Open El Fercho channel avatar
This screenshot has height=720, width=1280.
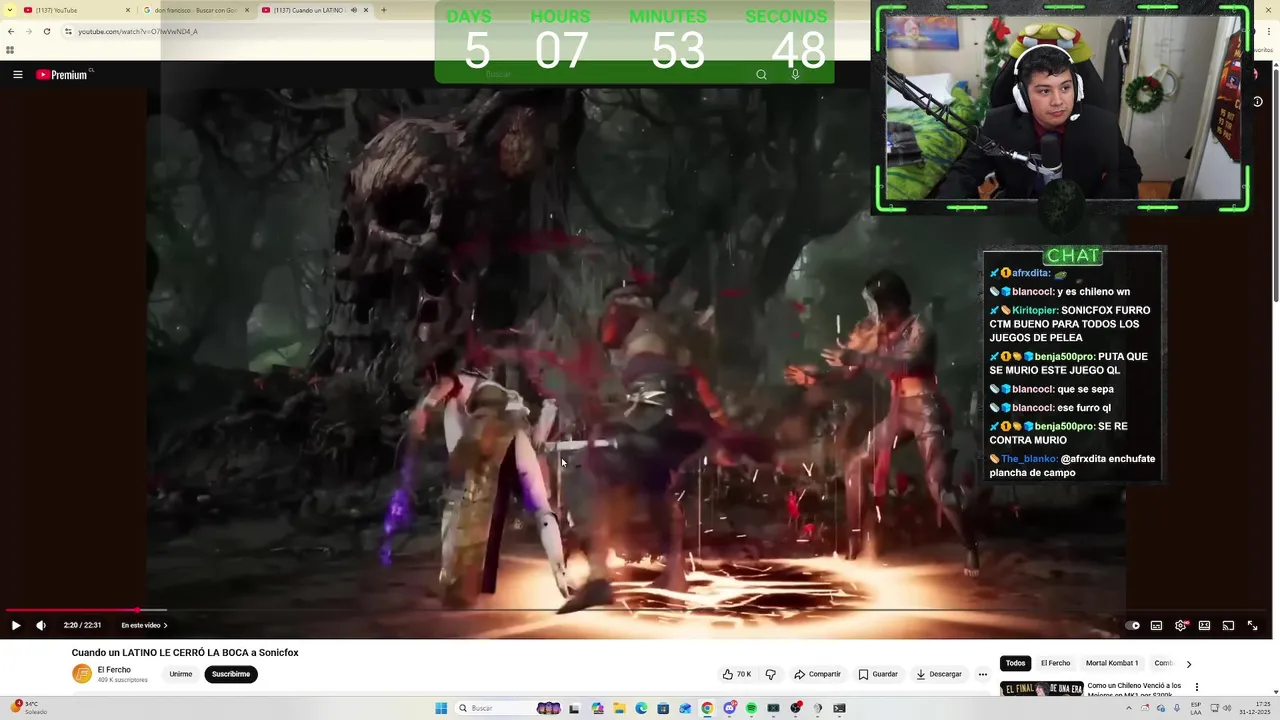click(x=82, y=674)
